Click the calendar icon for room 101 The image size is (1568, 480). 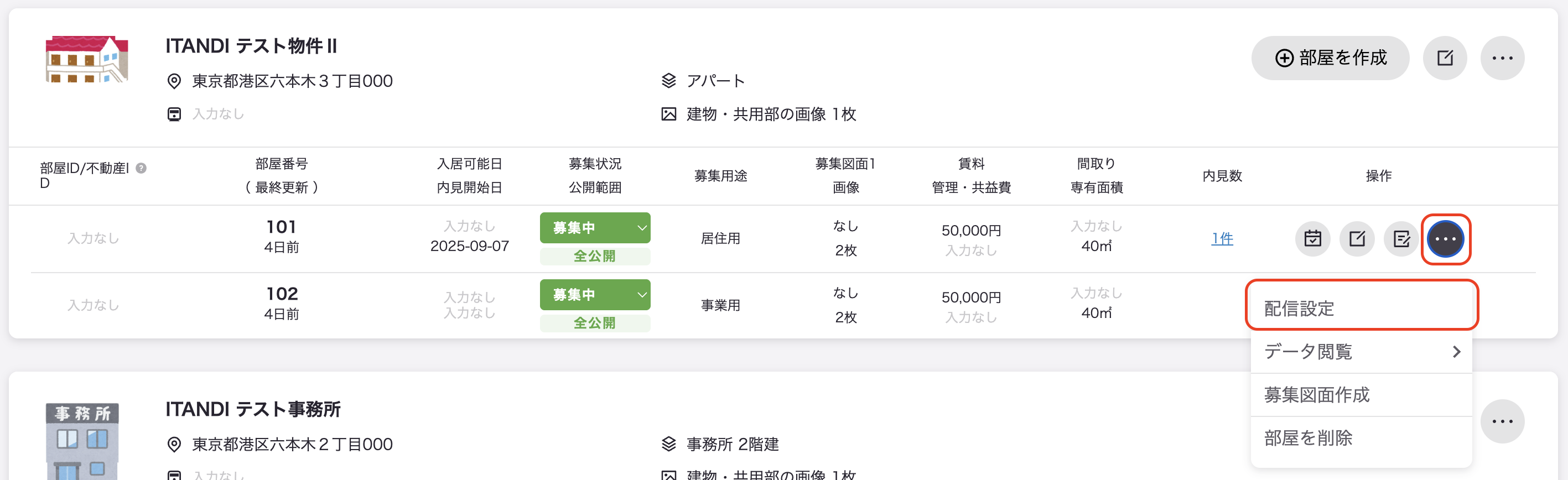coord(1312,238)
